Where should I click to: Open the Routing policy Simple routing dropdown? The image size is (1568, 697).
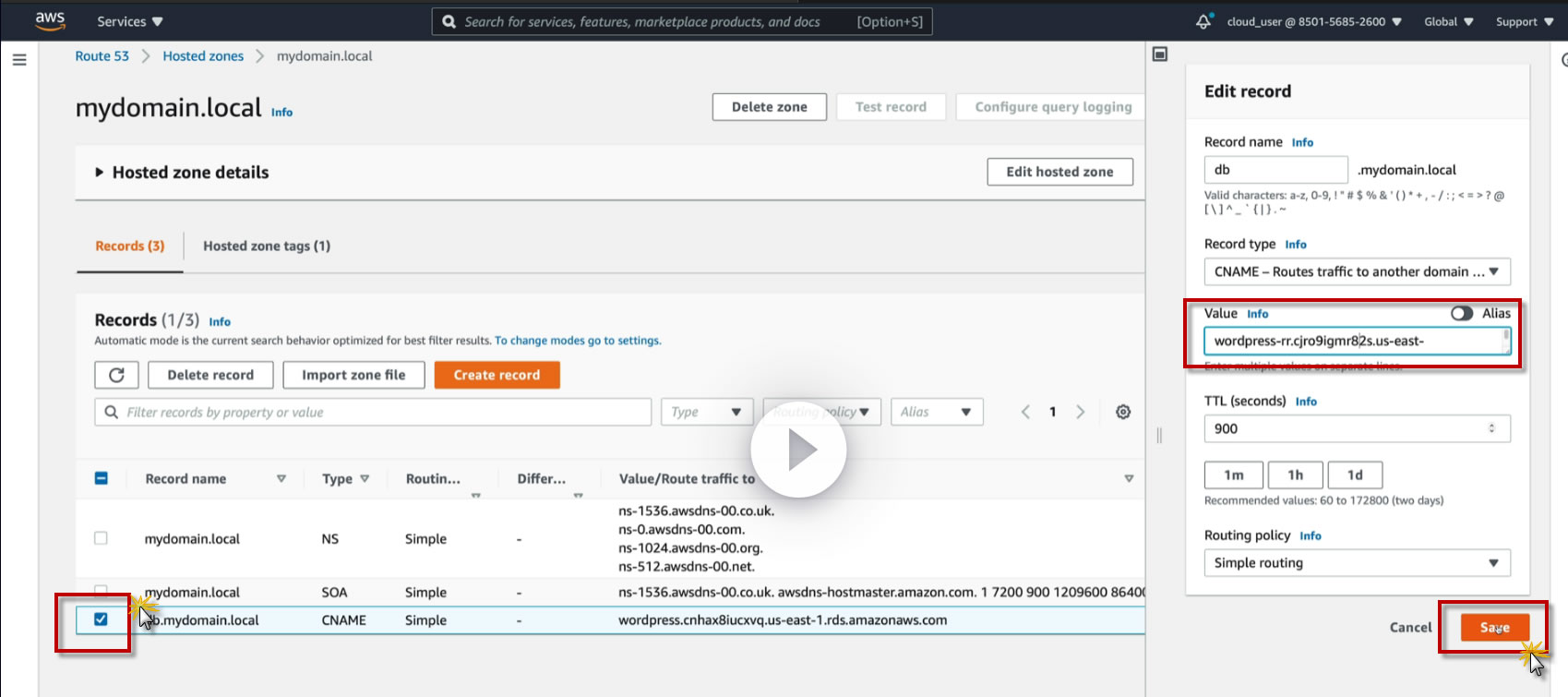pyautogui.click(x=1357, y=562)
